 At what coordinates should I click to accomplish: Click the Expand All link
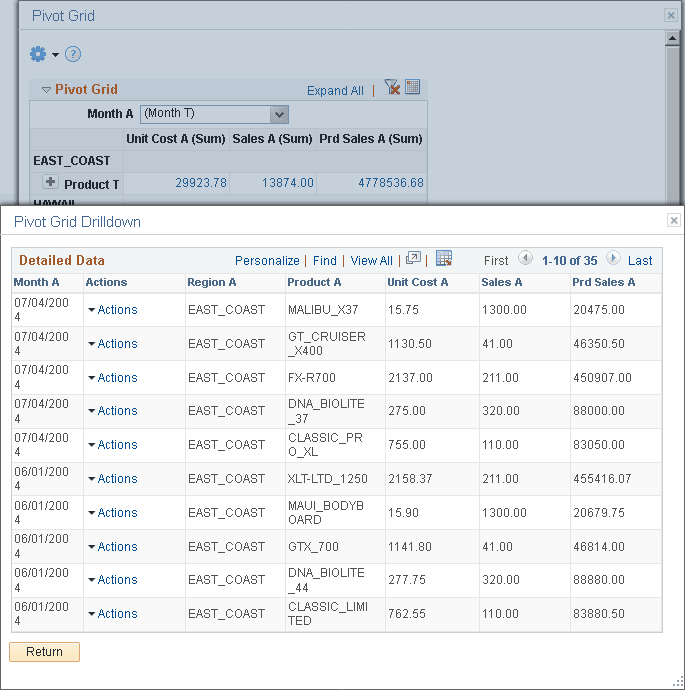pyautogui.click(x=335, y=91)
